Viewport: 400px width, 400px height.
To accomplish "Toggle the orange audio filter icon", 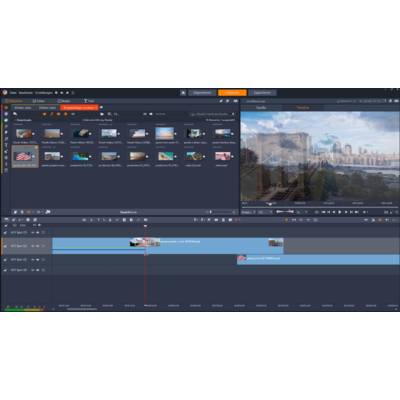I will [51, 114].
